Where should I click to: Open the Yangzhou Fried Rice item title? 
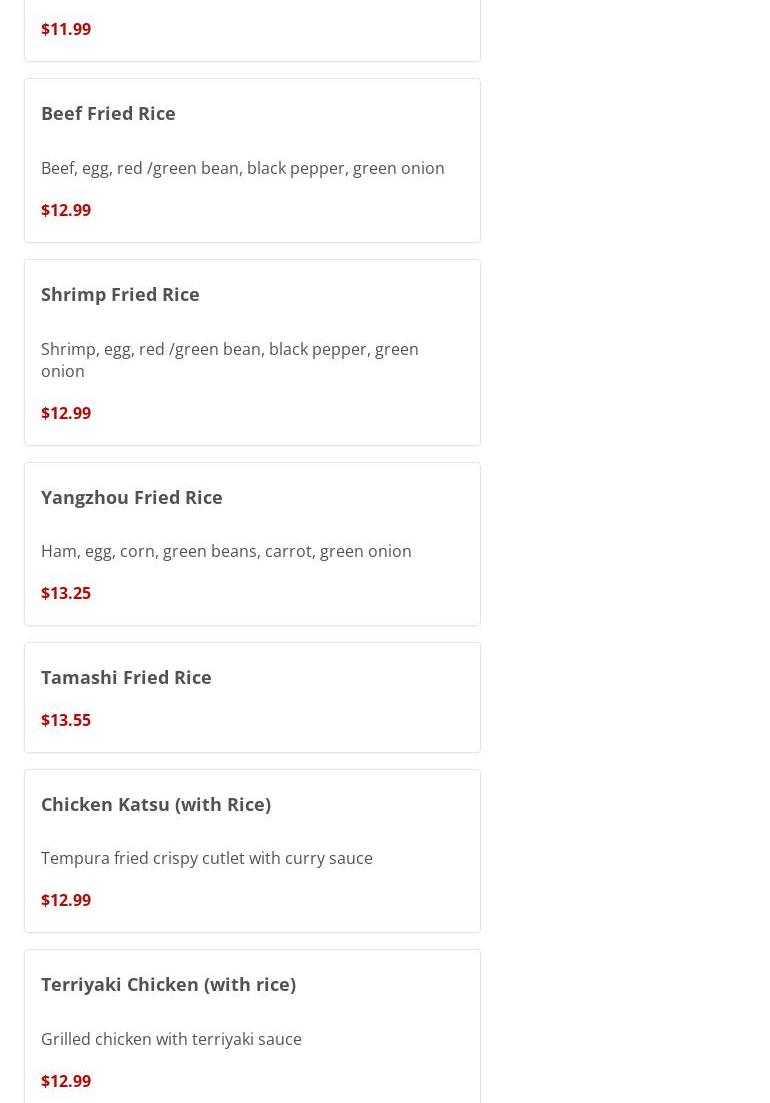coord(132,497)
